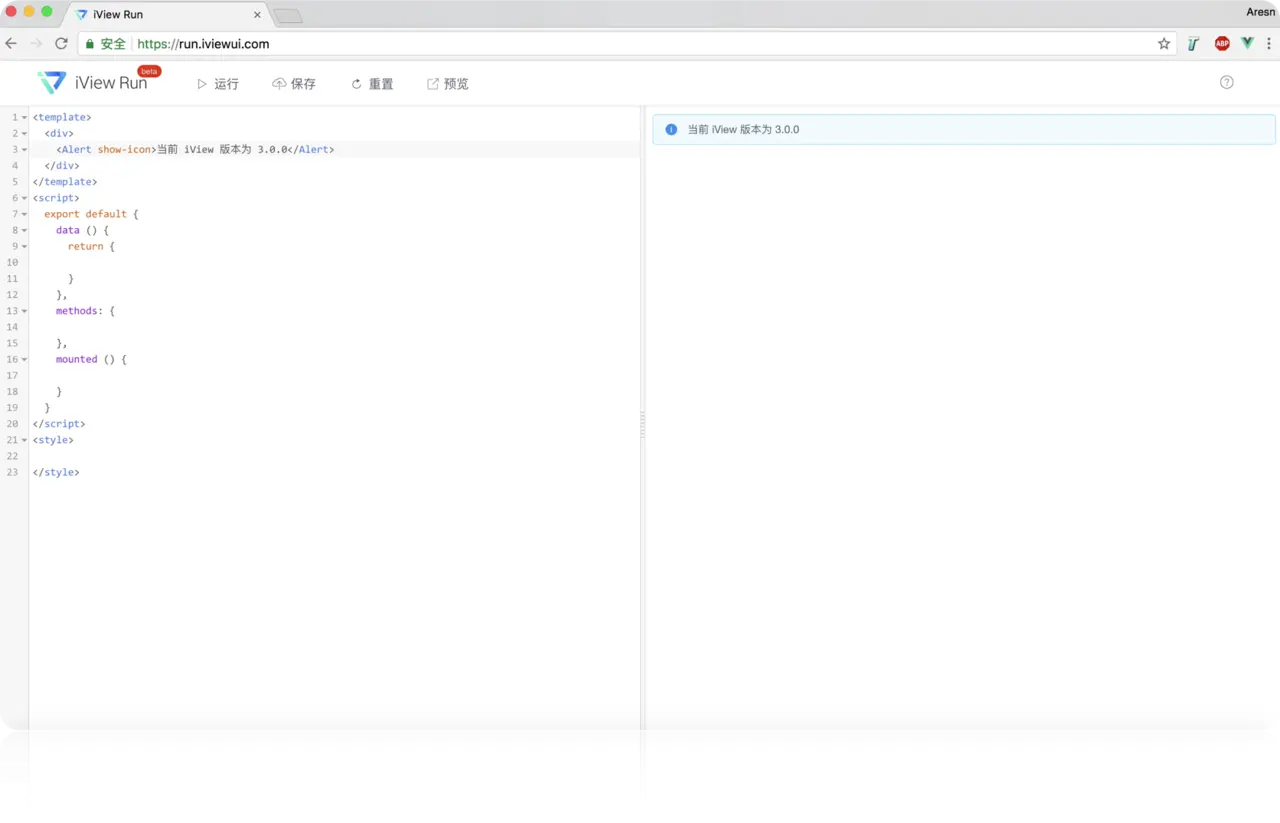
Task: Open the teal T extension icon
Action: click(x=1193, y=44)
